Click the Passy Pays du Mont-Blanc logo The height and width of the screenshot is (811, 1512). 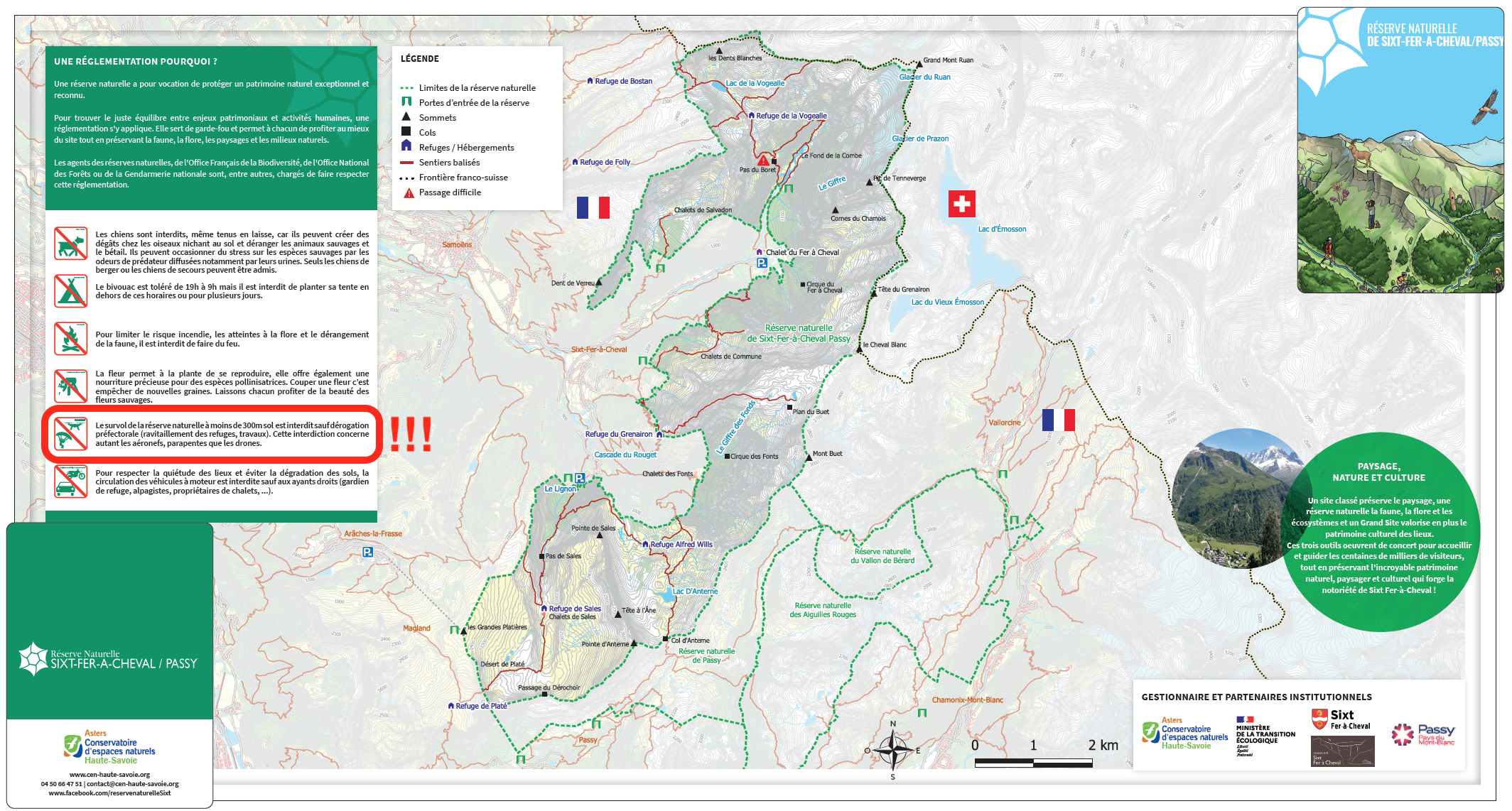point(1424,734)
